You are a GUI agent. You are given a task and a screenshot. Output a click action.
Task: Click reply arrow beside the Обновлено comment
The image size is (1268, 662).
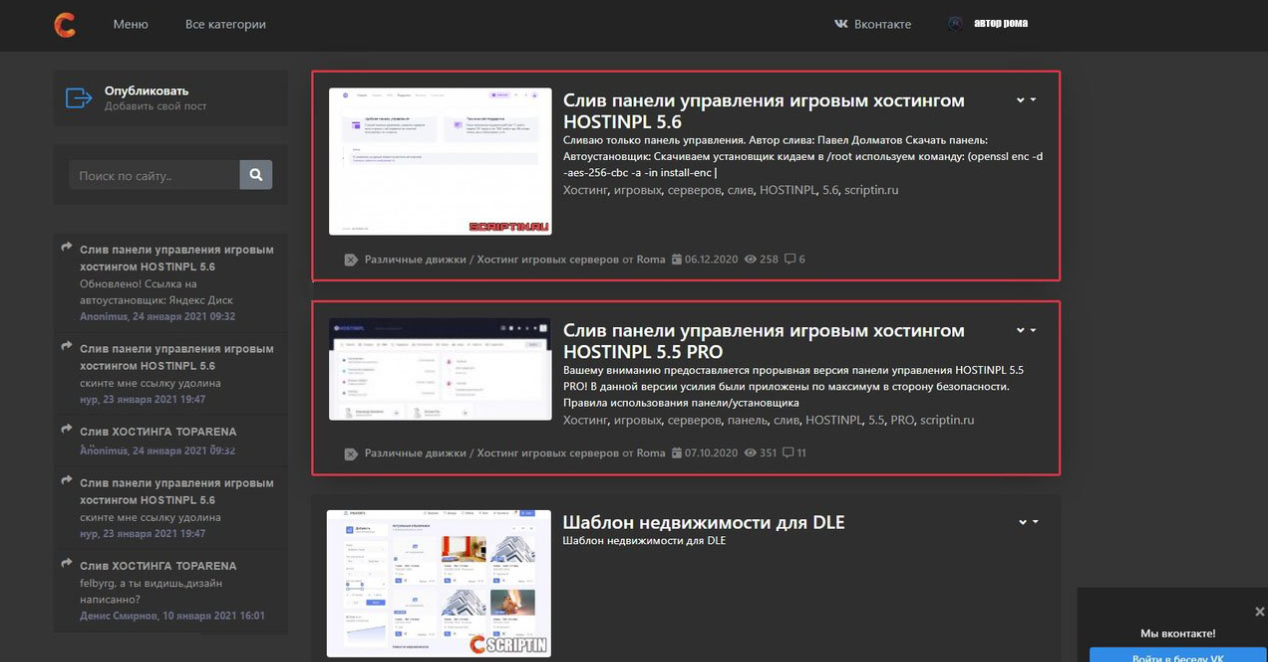pos(67,247)
